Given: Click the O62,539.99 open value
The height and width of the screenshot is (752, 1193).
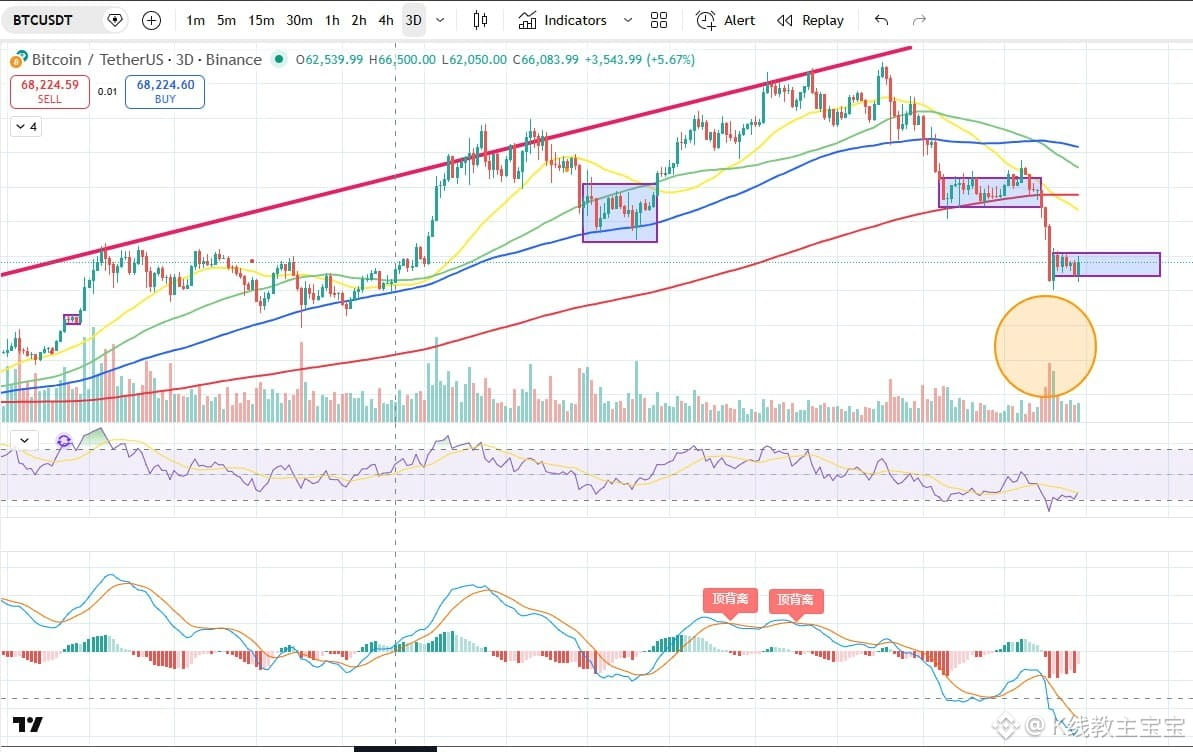Looking at the screenshot, I should click(x=329, y=59).
